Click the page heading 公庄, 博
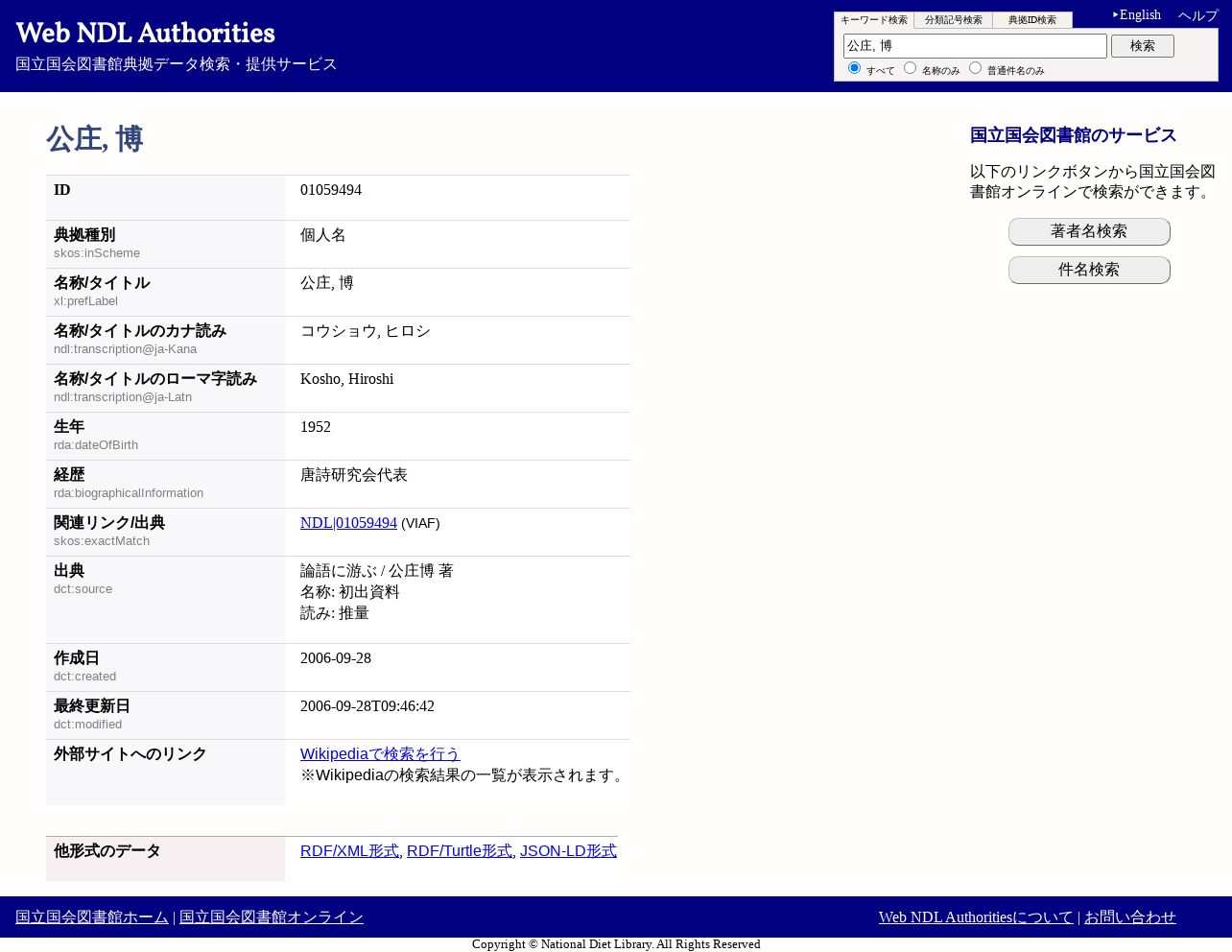 click(x=95, y=139)
